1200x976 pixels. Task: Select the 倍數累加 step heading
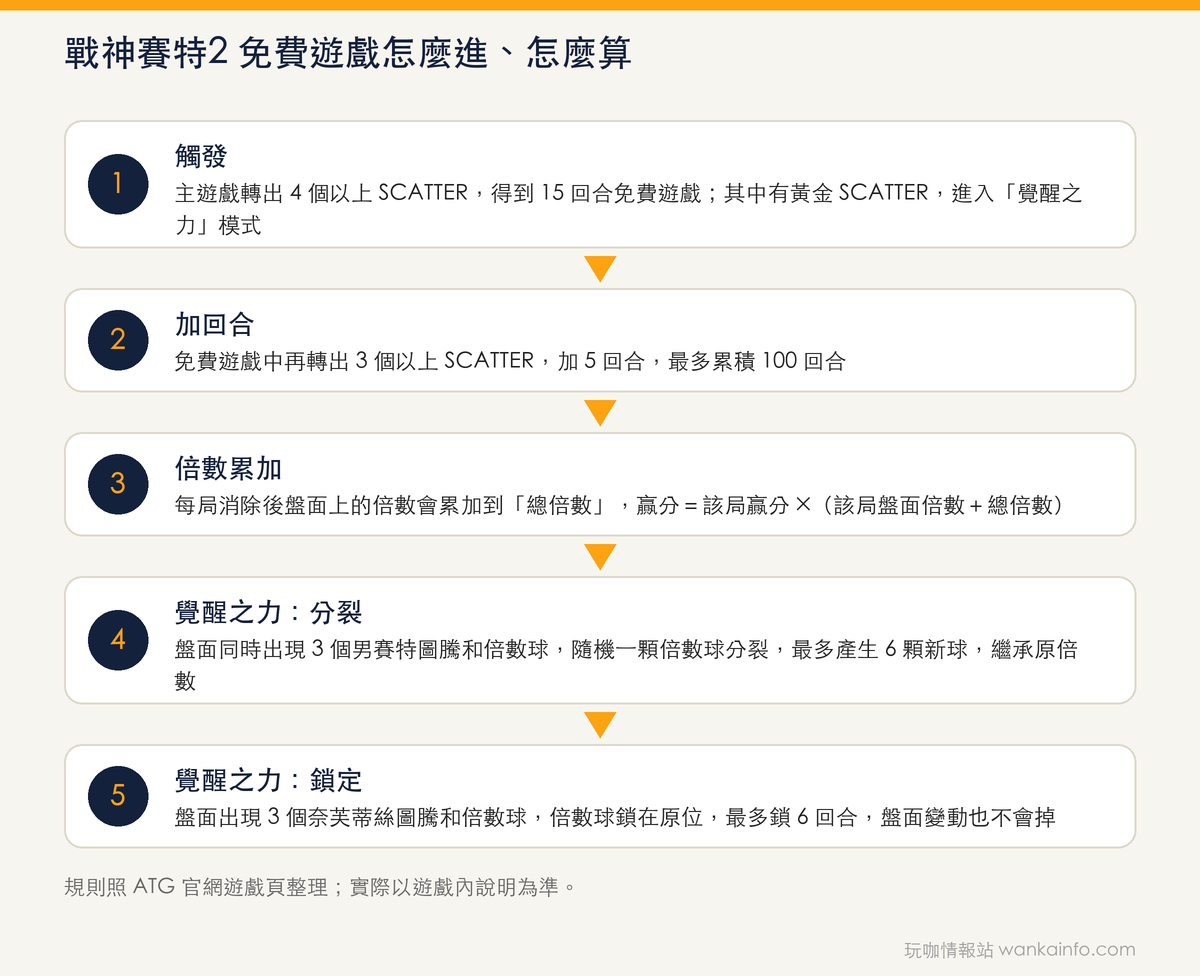227,468
